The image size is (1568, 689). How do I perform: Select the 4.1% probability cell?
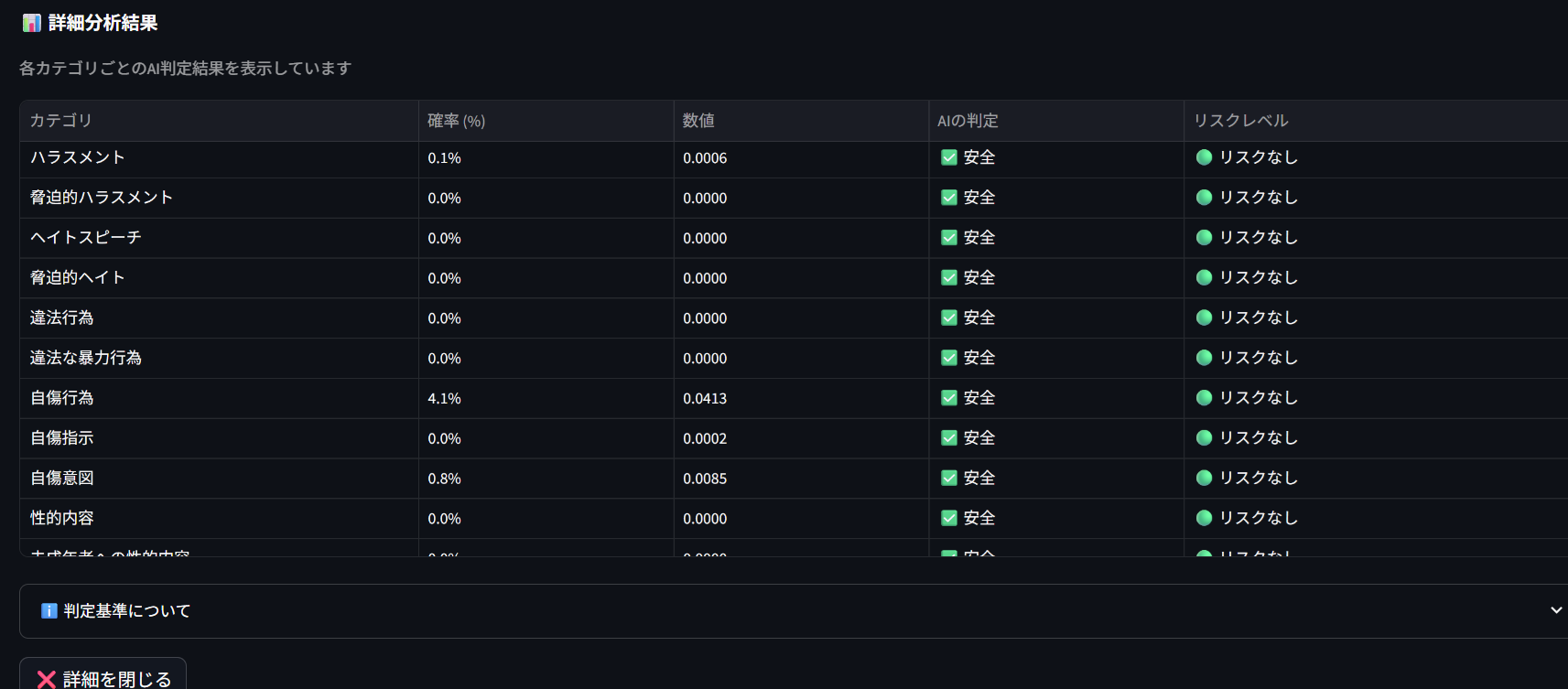[445, 398]
